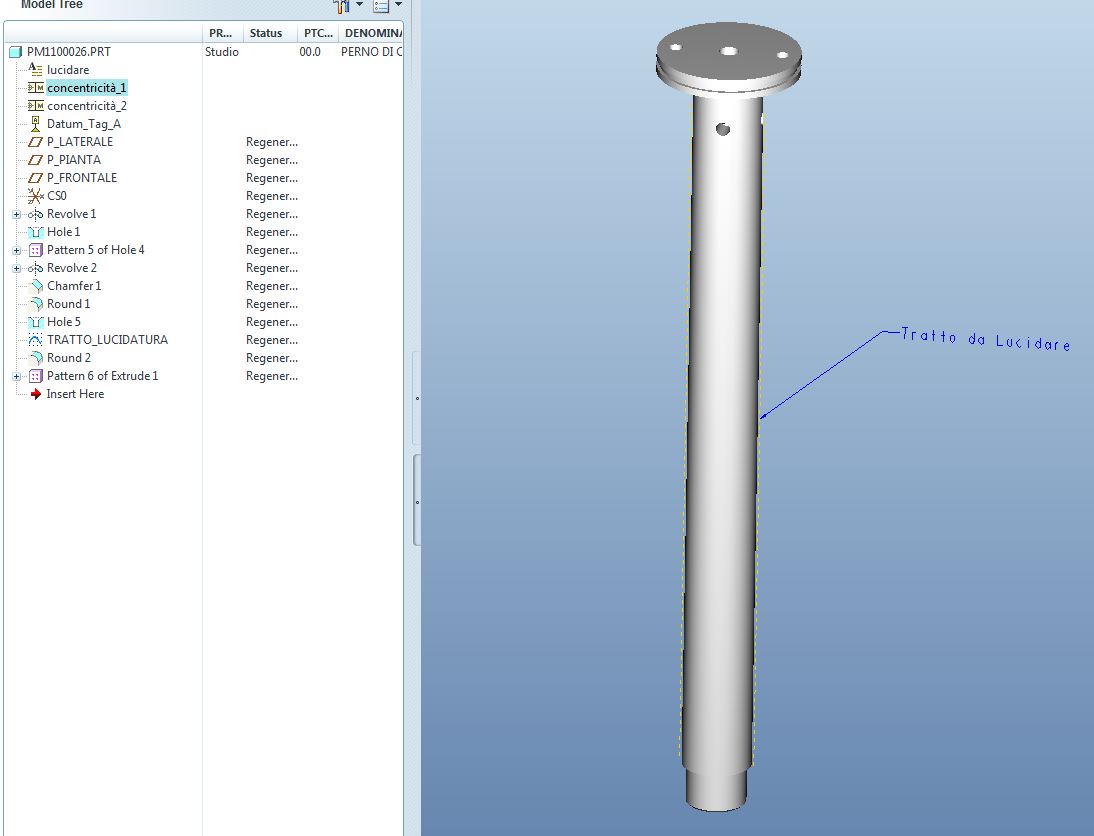1094x836 pixels.
Task: Click the Round 2 feature icon
Action: [x=36, y=358]
